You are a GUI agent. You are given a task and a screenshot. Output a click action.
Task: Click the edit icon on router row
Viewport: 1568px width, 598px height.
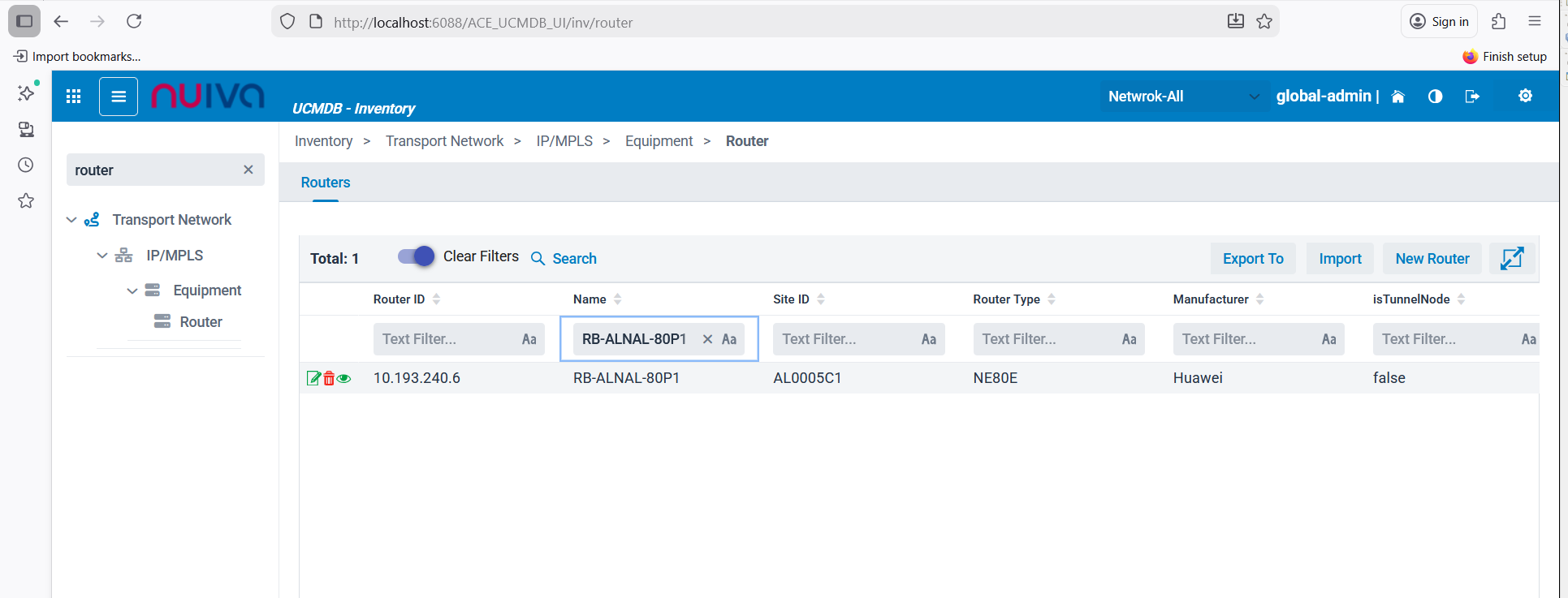point(313,378)
